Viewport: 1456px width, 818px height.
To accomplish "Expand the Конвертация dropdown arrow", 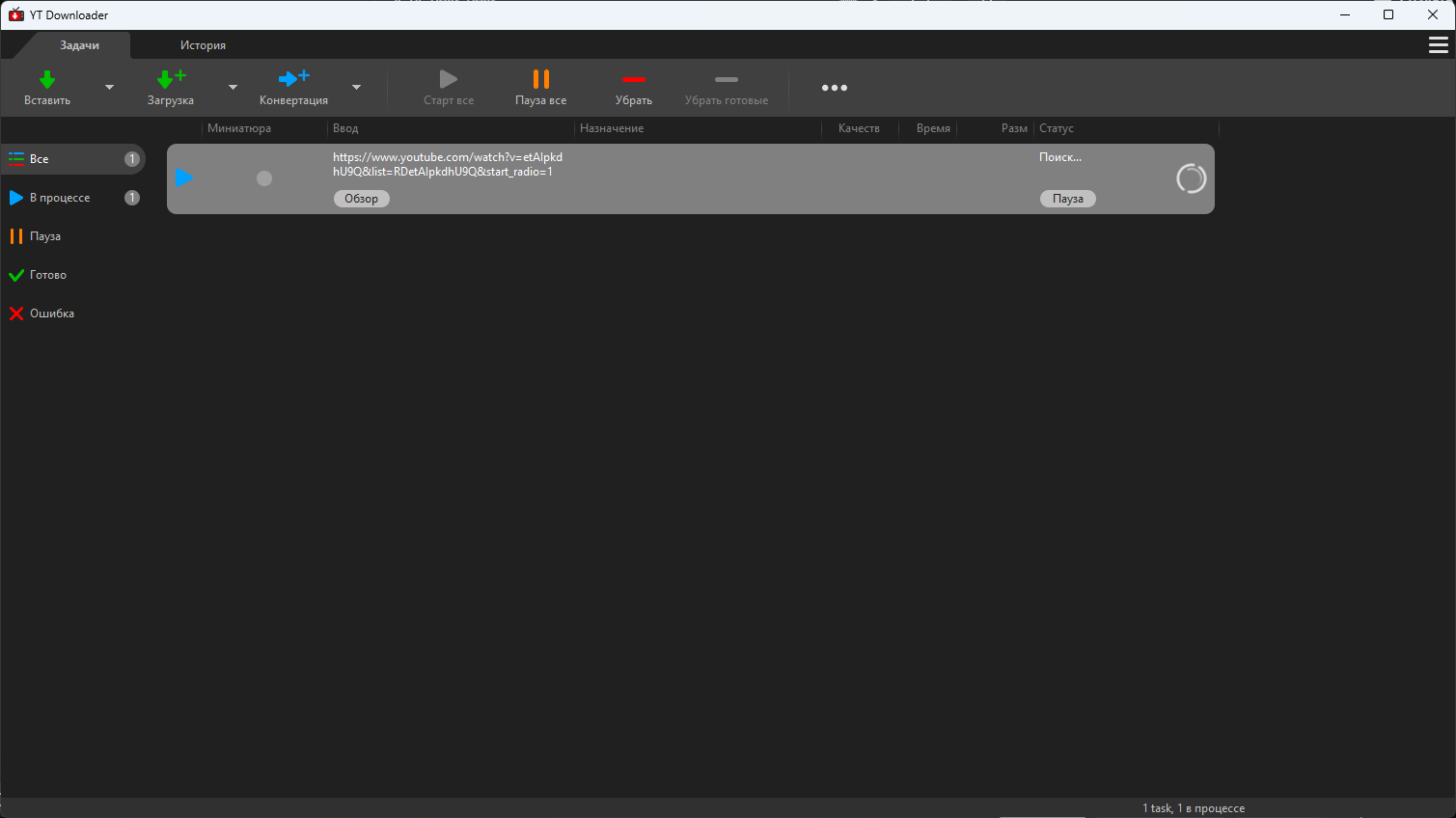I will pos(356,88).
